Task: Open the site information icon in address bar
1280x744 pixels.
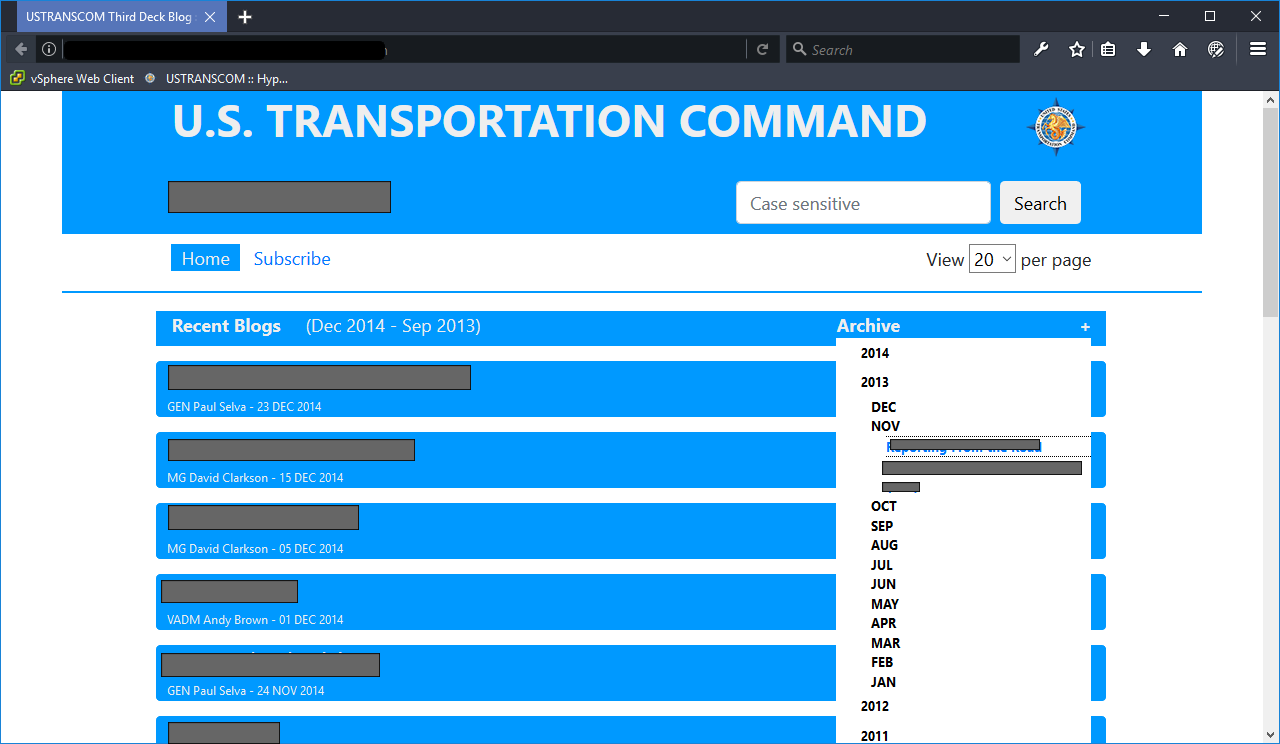Action: 48,49
